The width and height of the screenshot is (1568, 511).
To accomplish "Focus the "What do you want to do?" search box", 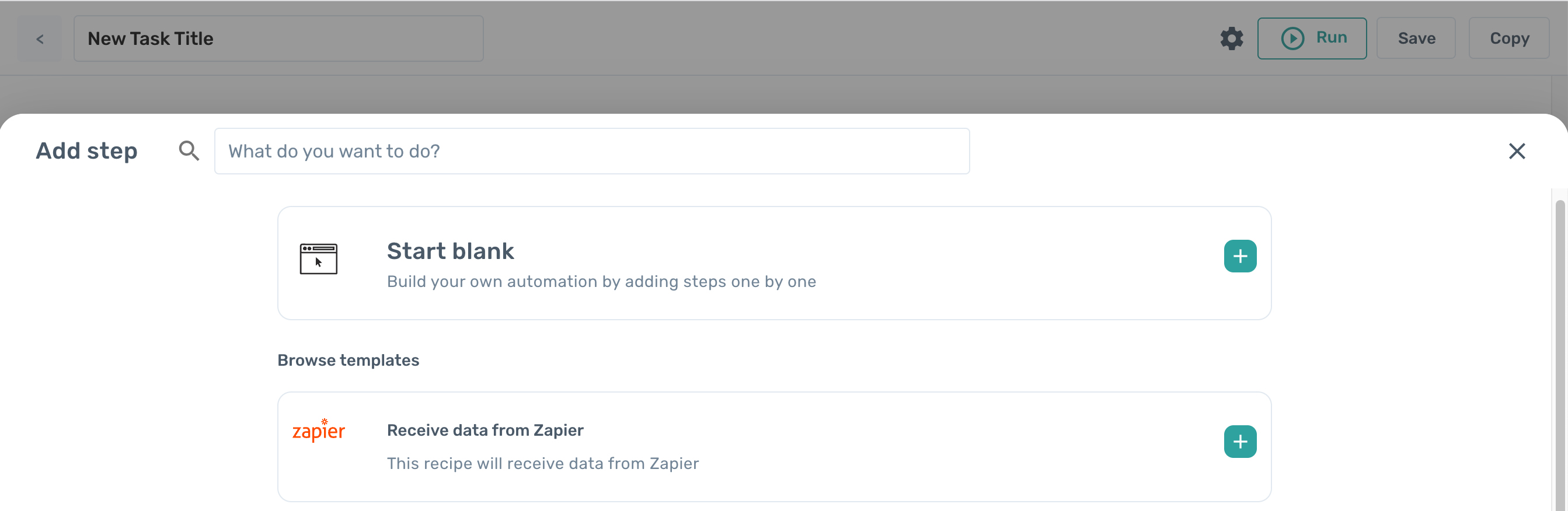I will (591, 151).
